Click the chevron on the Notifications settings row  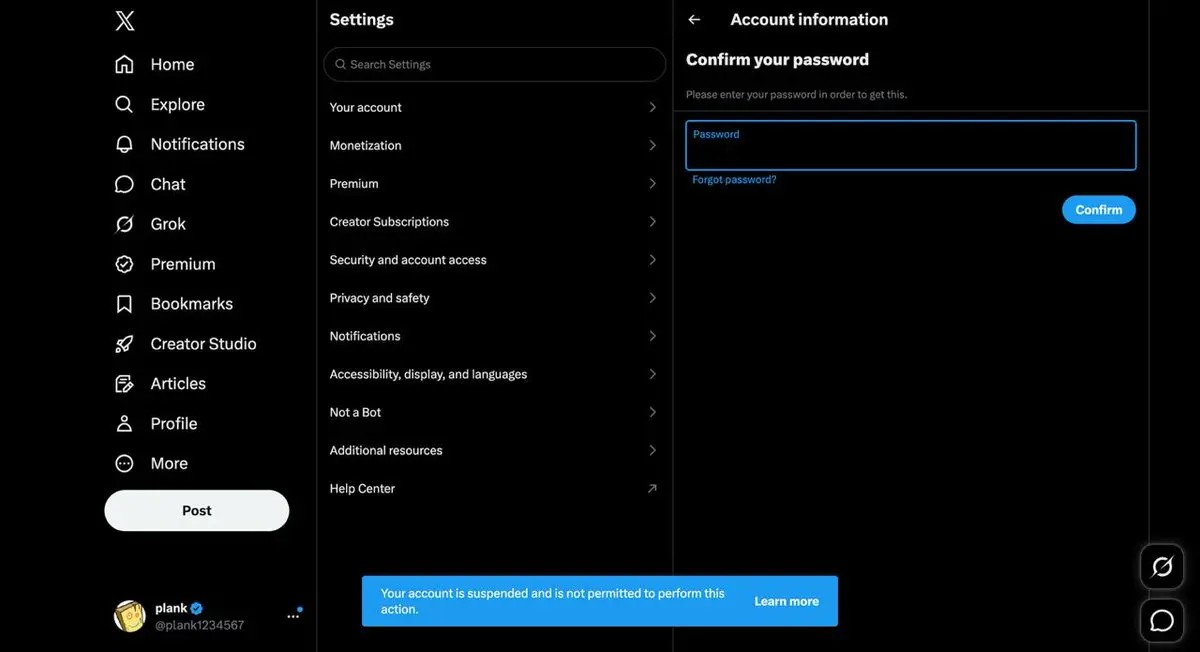pos(652,336)
